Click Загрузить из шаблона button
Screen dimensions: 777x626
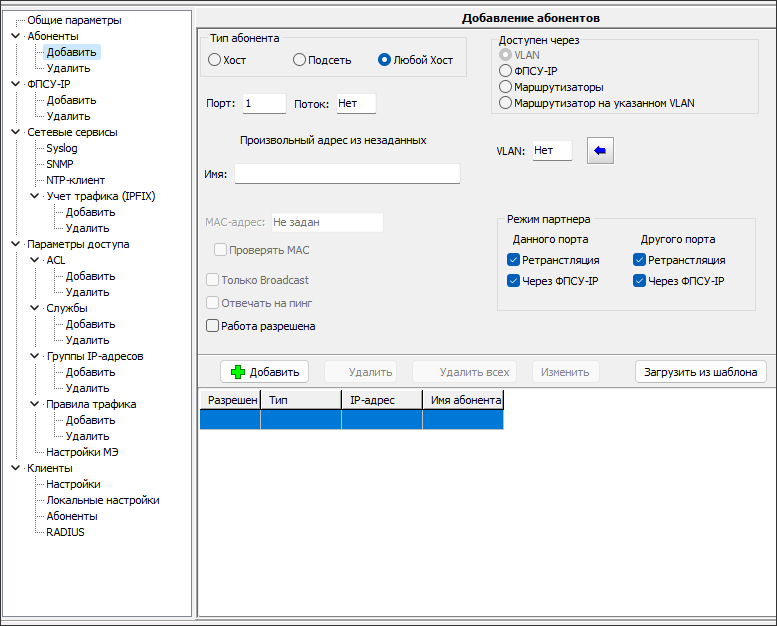(x=700, y=372)
